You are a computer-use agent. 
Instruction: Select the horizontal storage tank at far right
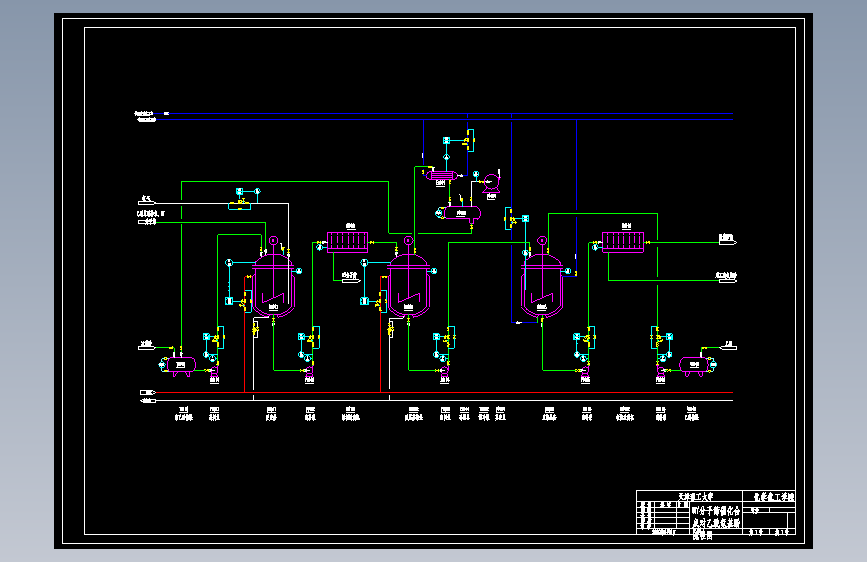pyautogui.click(x=694, y=365)
